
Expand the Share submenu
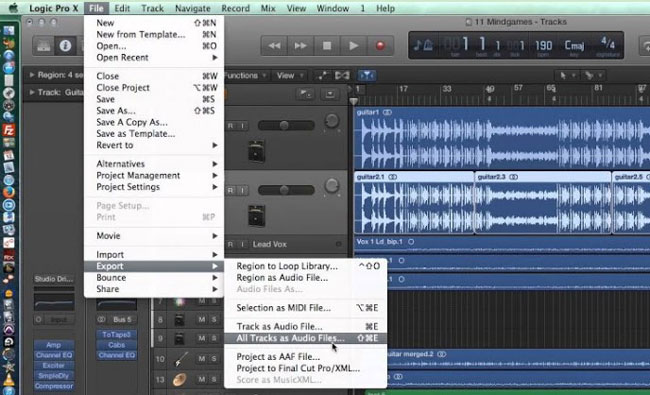tap(154, 289)
